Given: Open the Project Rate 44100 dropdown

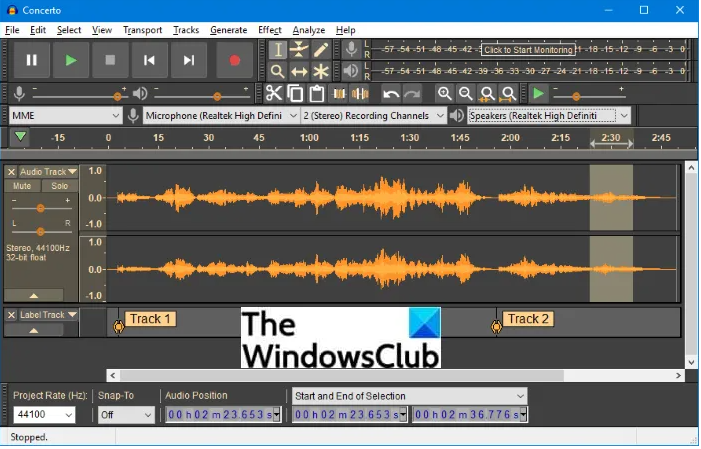Looking at the screenshot, I should 44,415.
